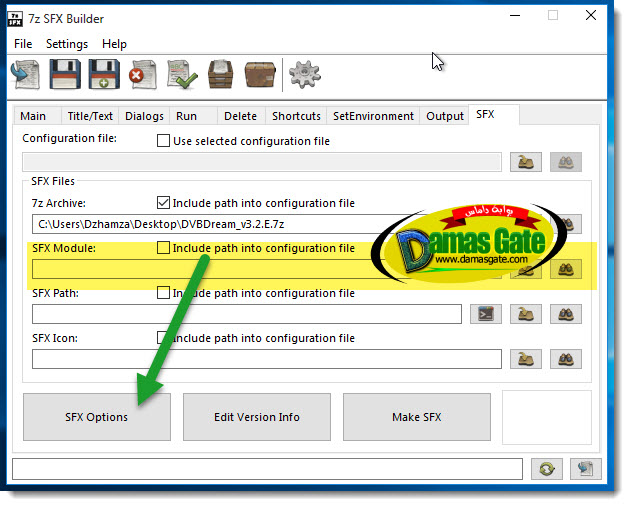Select the SFX tab
Viewport: 629px width, 506px height.
click(494, 115)
